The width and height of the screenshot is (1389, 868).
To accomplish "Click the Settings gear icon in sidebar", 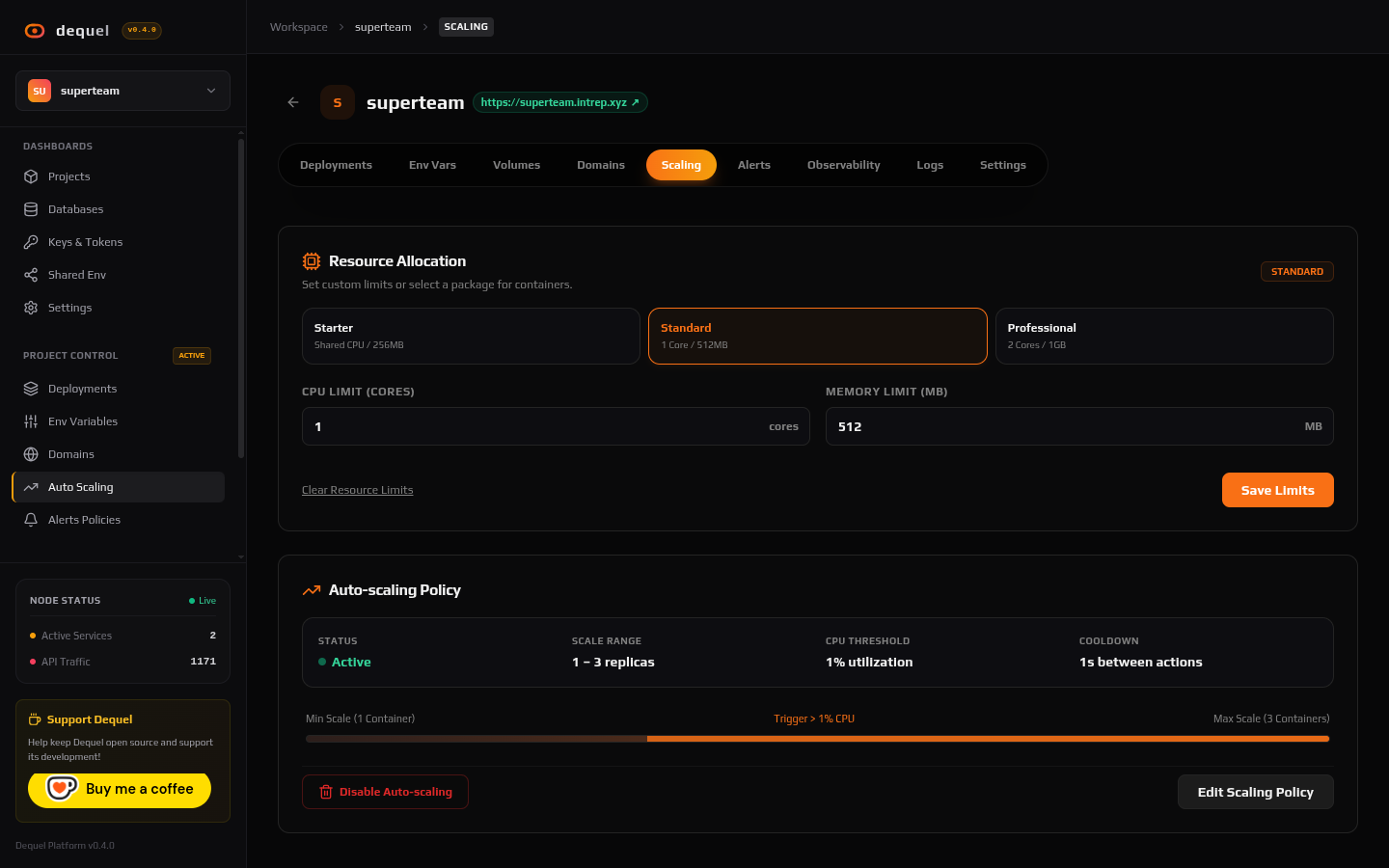I will 31,308.
